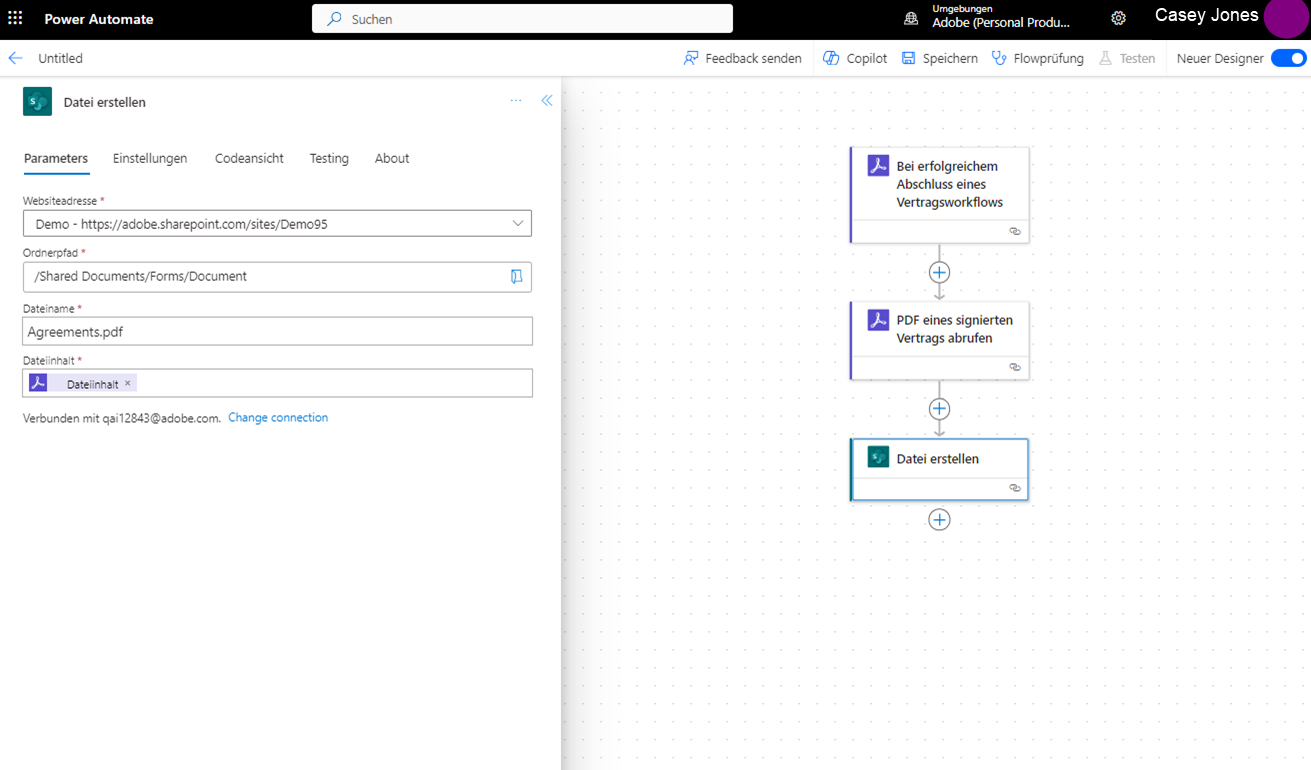Click inside the Dateiname input field

point(277,331)
